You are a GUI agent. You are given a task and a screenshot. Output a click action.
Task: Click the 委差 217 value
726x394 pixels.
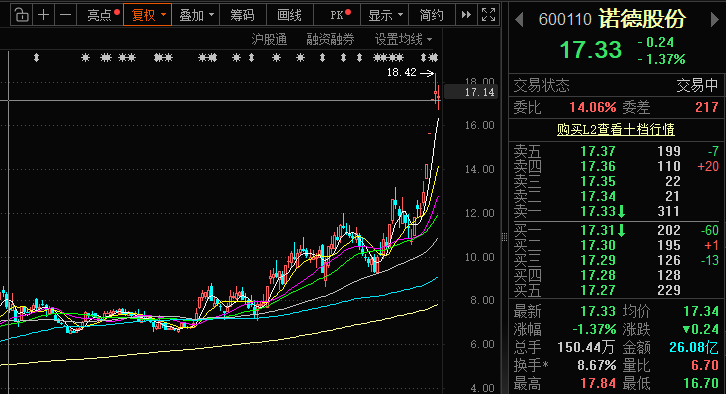707,107
